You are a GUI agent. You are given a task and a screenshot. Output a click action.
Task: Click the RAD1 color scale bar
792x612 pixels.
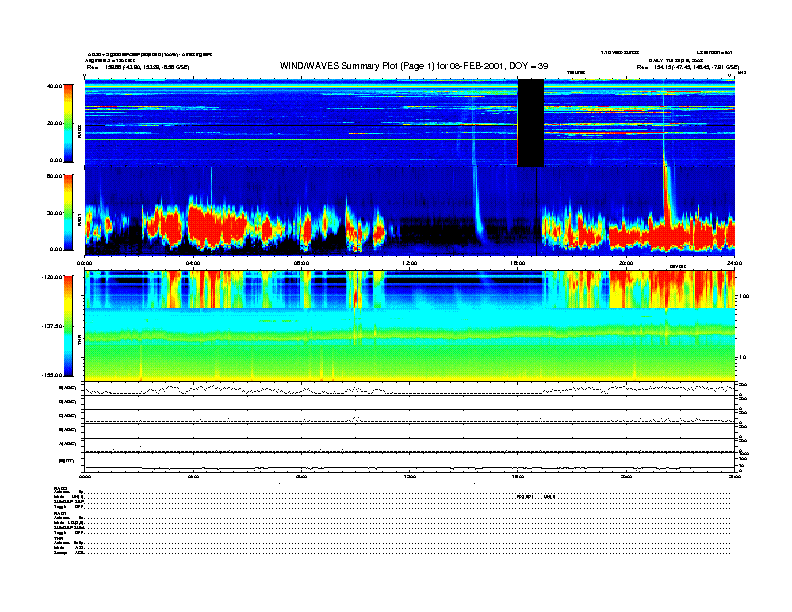(68, 212)
